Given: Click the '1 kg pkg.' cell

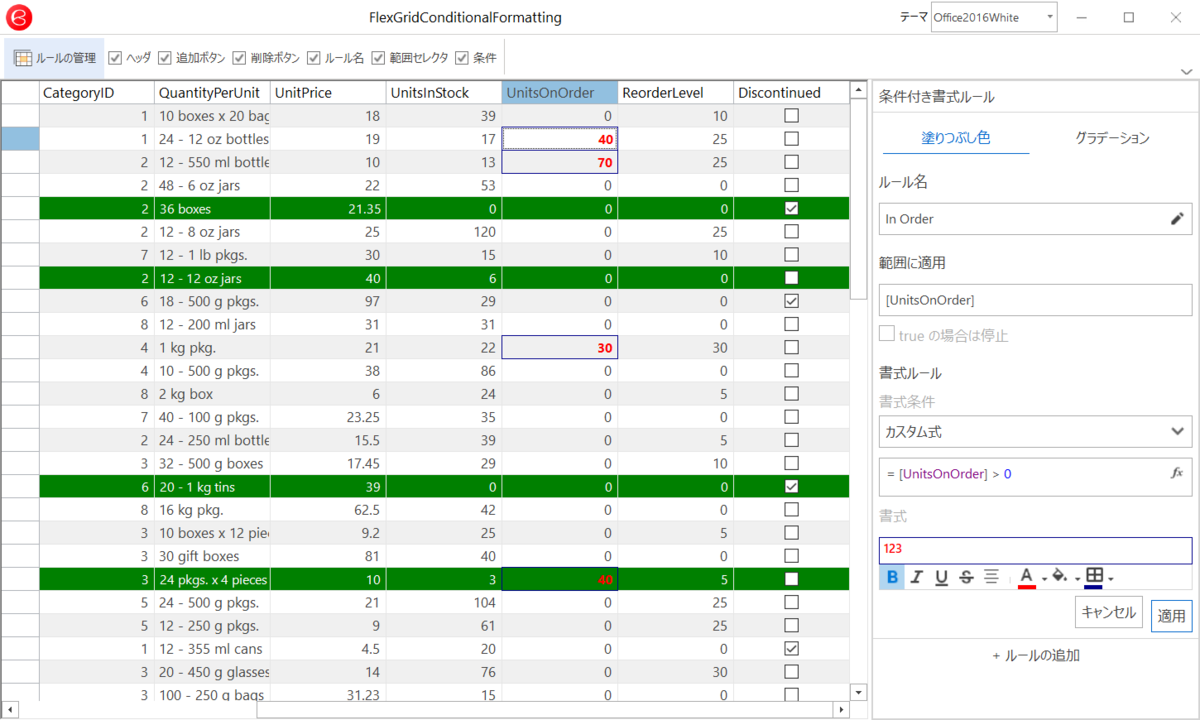Looking at the screenshot, I should coord(212,347).
